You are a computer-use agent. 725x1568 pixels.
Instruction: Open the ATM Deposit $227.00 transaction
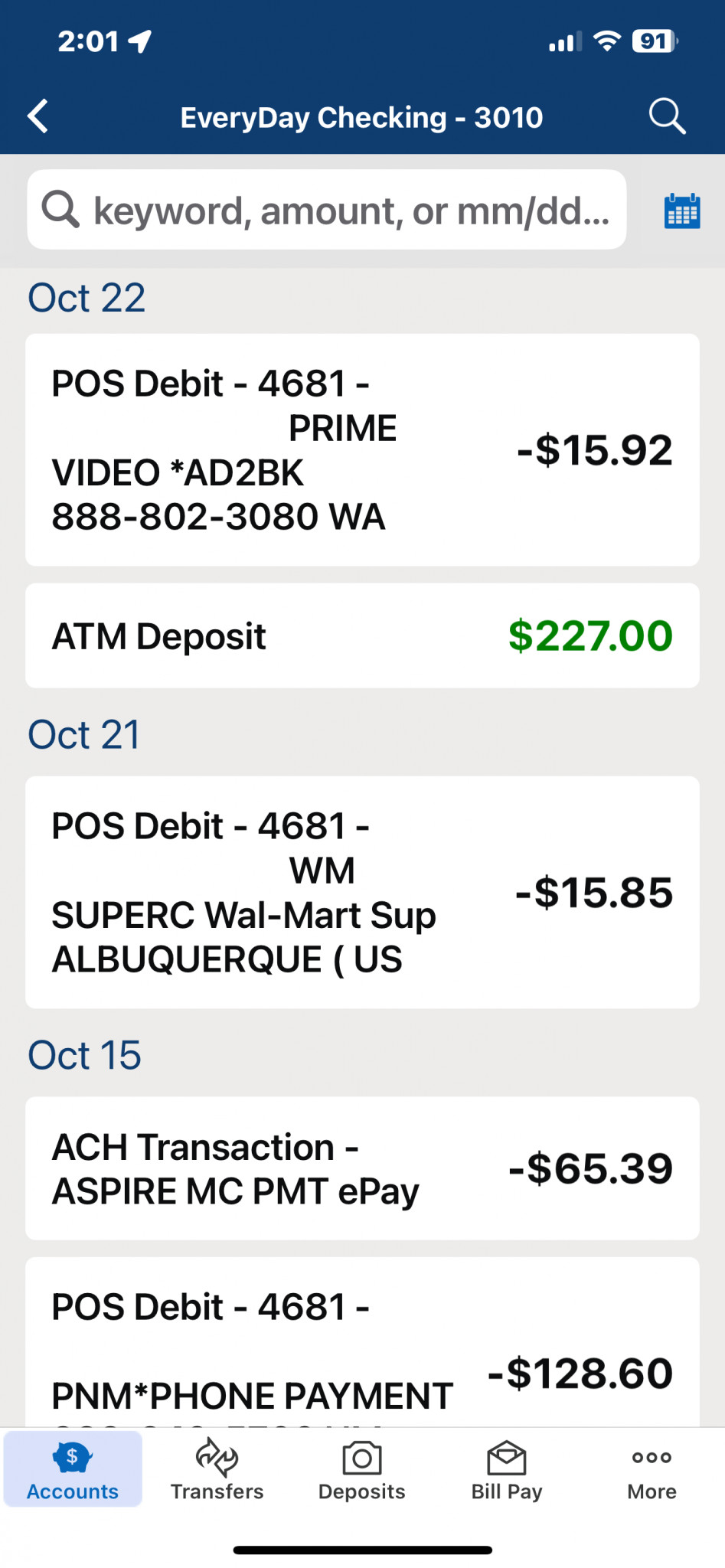pos(362,635)
